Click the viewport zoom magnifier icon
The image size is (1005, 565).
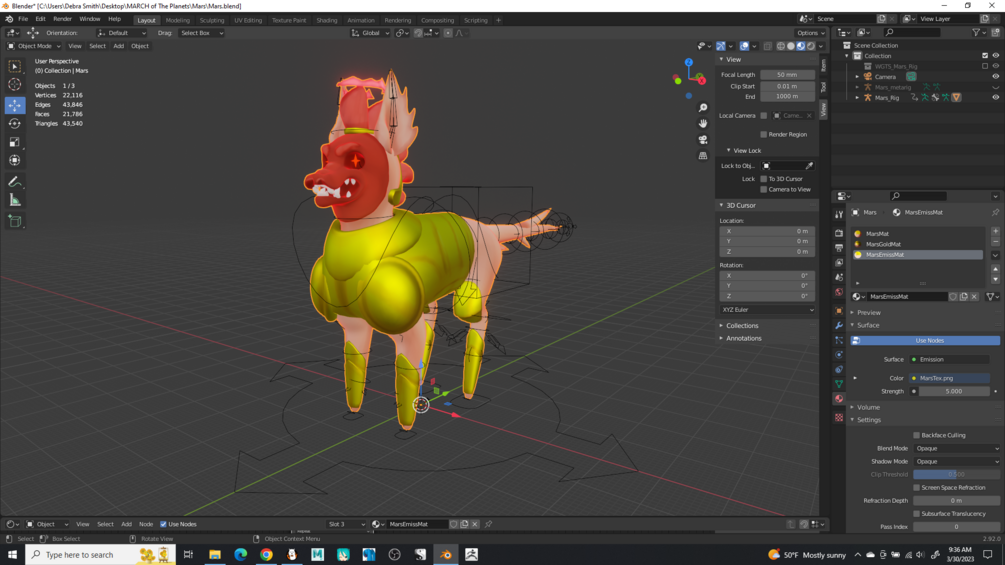pyautogui.click(x=703, y=108)
